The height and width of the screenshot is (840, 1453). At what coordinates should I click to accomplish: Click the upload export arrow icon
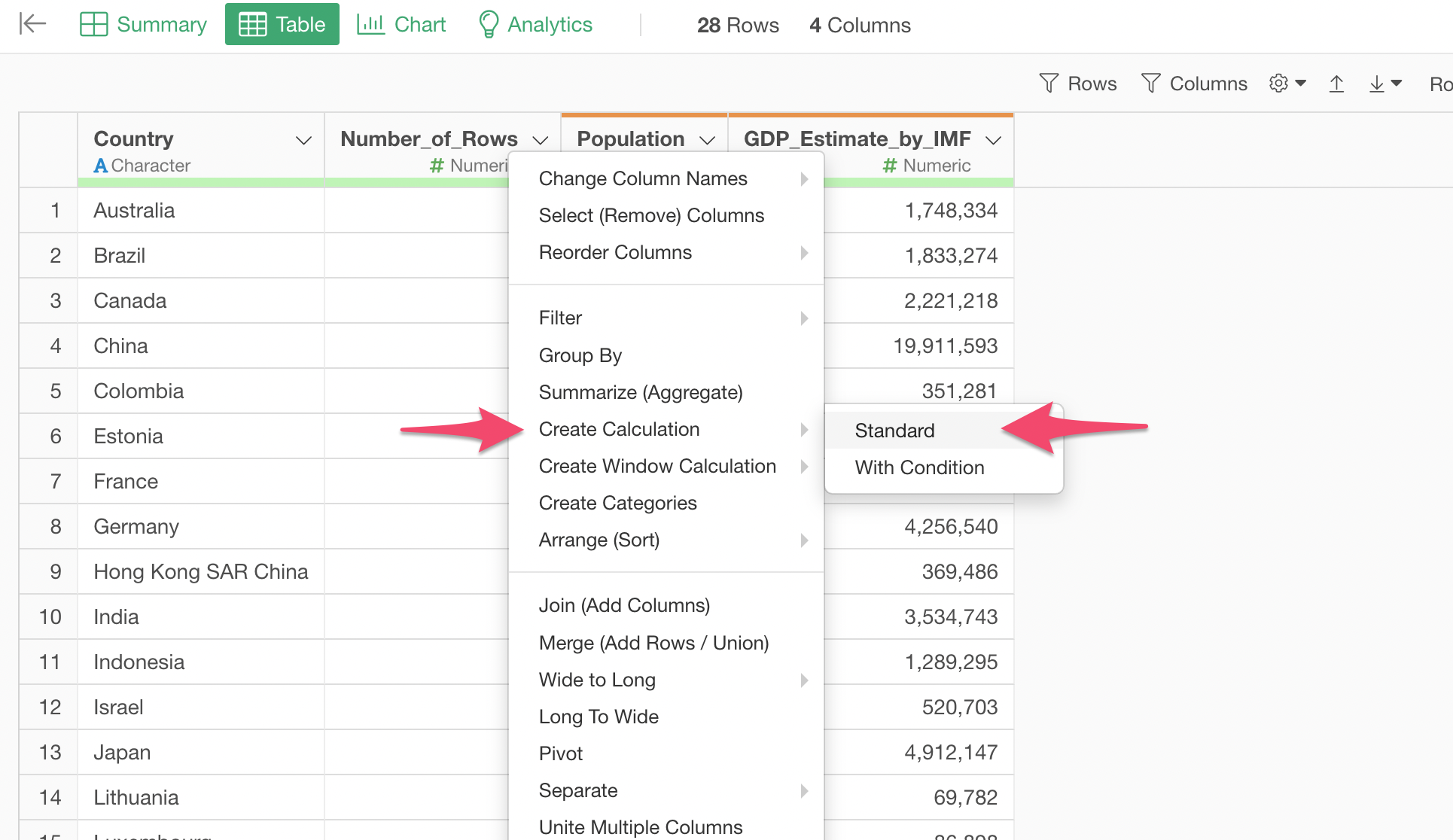1336,83
